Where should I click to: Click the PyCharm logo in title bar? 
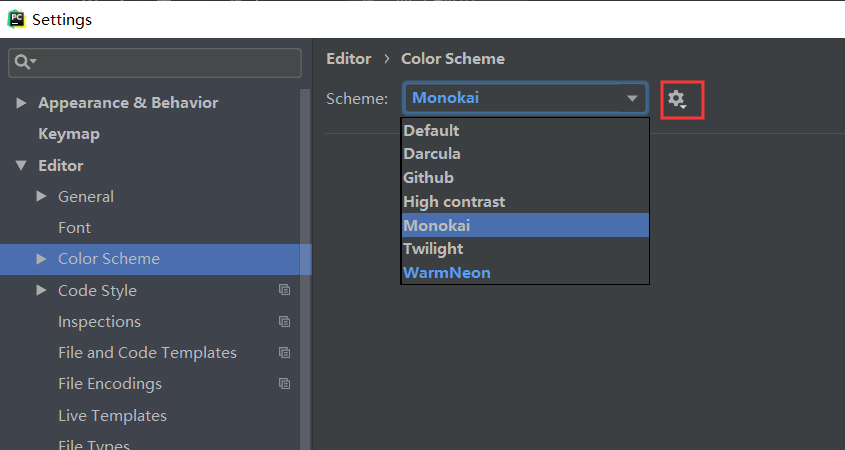[16, 19]
